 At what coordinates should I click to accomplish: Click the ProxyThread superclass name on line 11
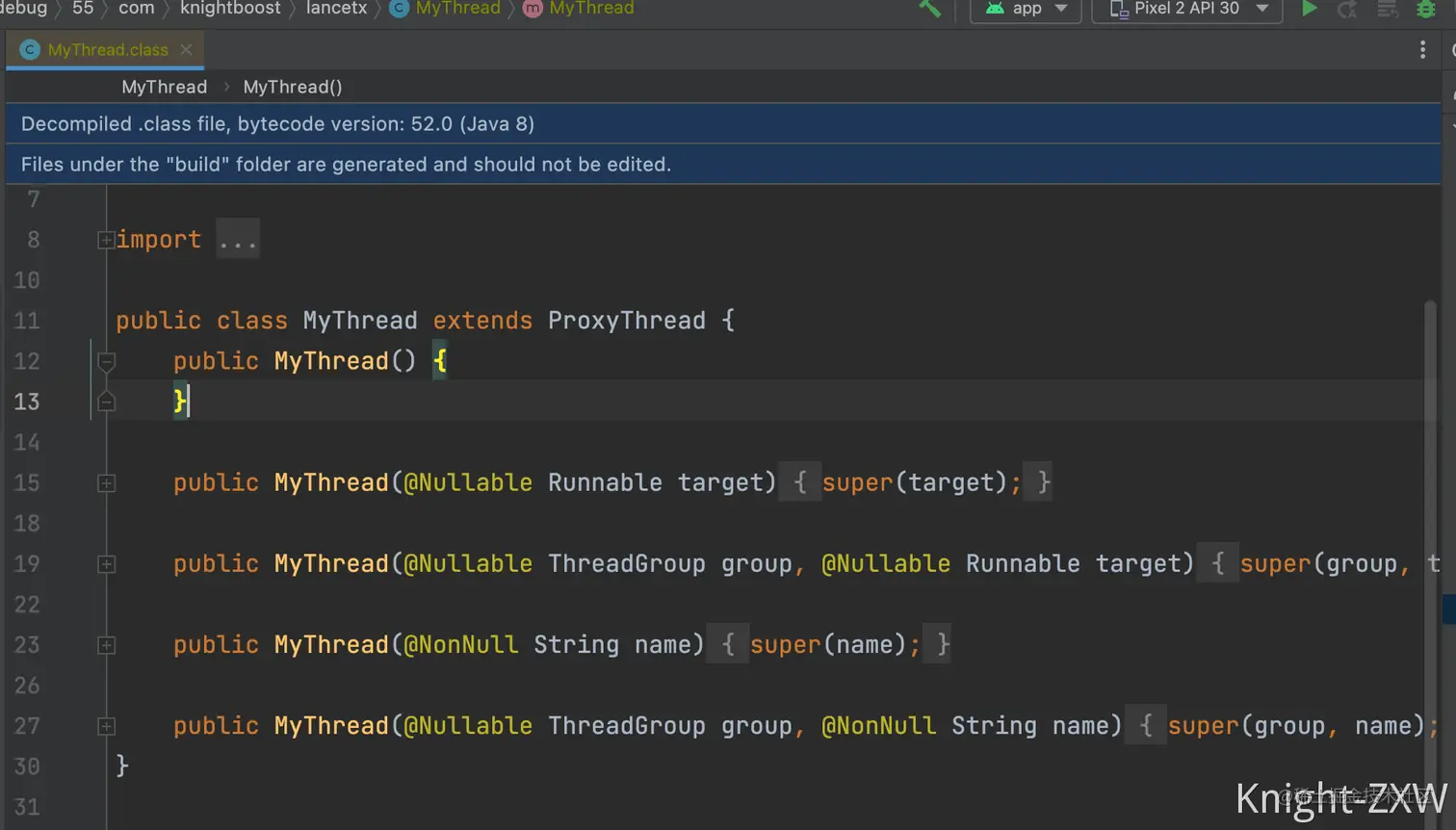(x=627, y=321)
